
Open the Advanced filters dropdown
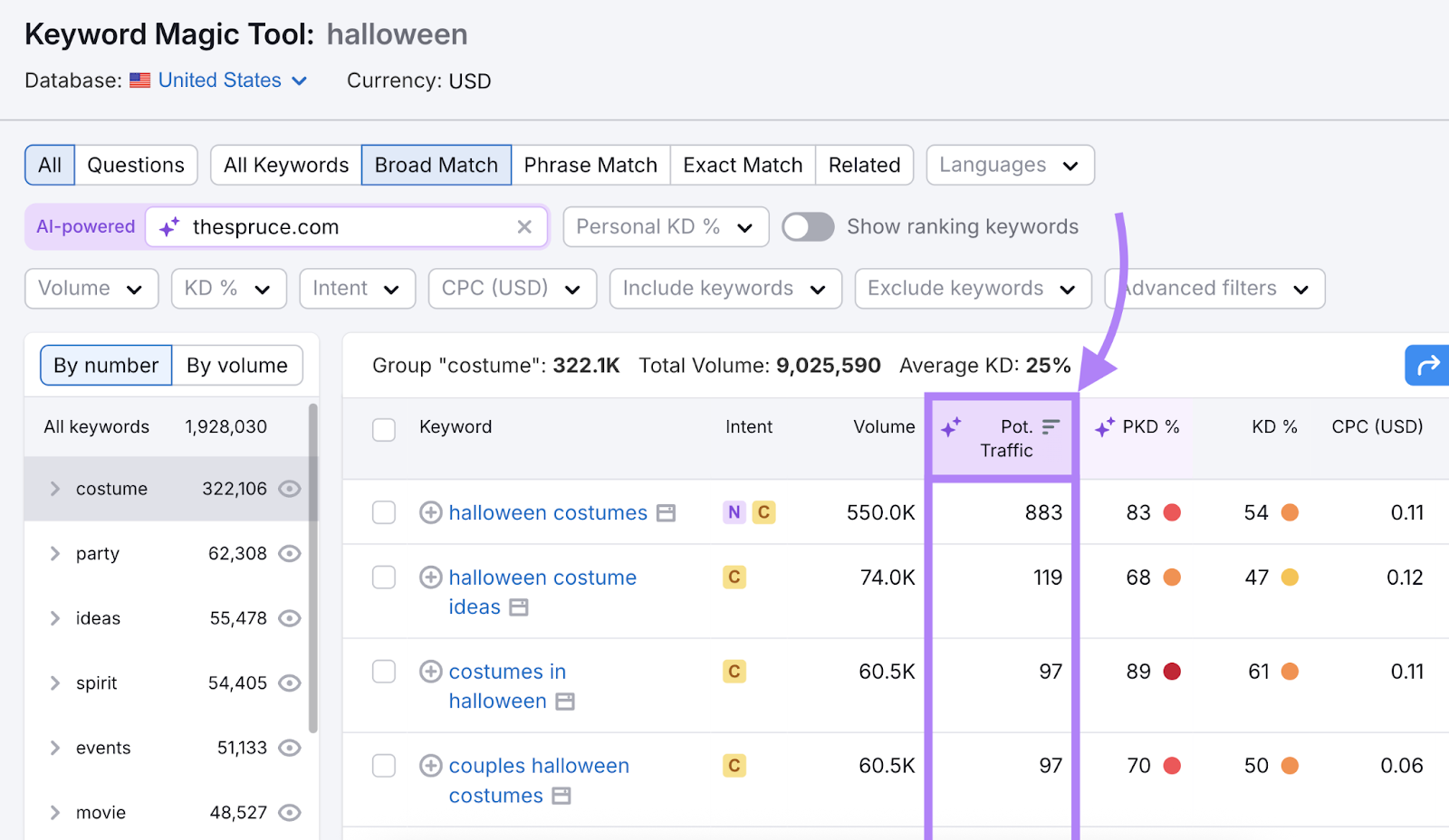tap(1214, 288)
